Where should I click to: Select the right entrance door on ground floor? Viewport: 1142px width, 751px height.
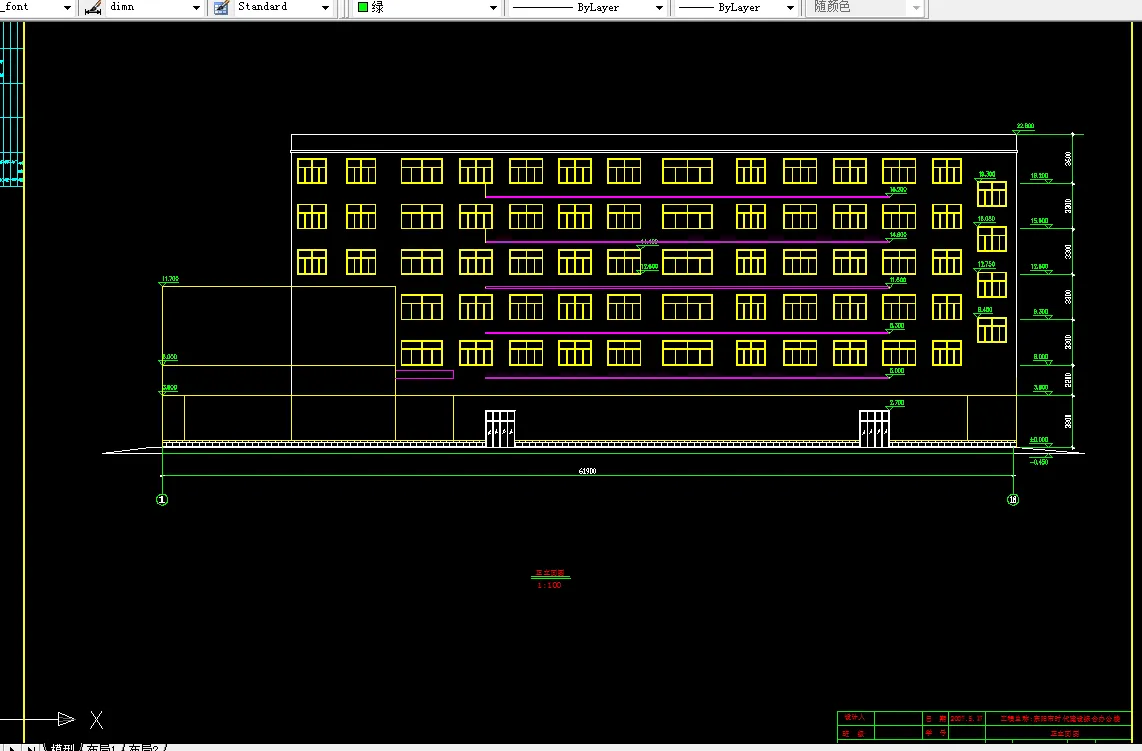point(874,428)
